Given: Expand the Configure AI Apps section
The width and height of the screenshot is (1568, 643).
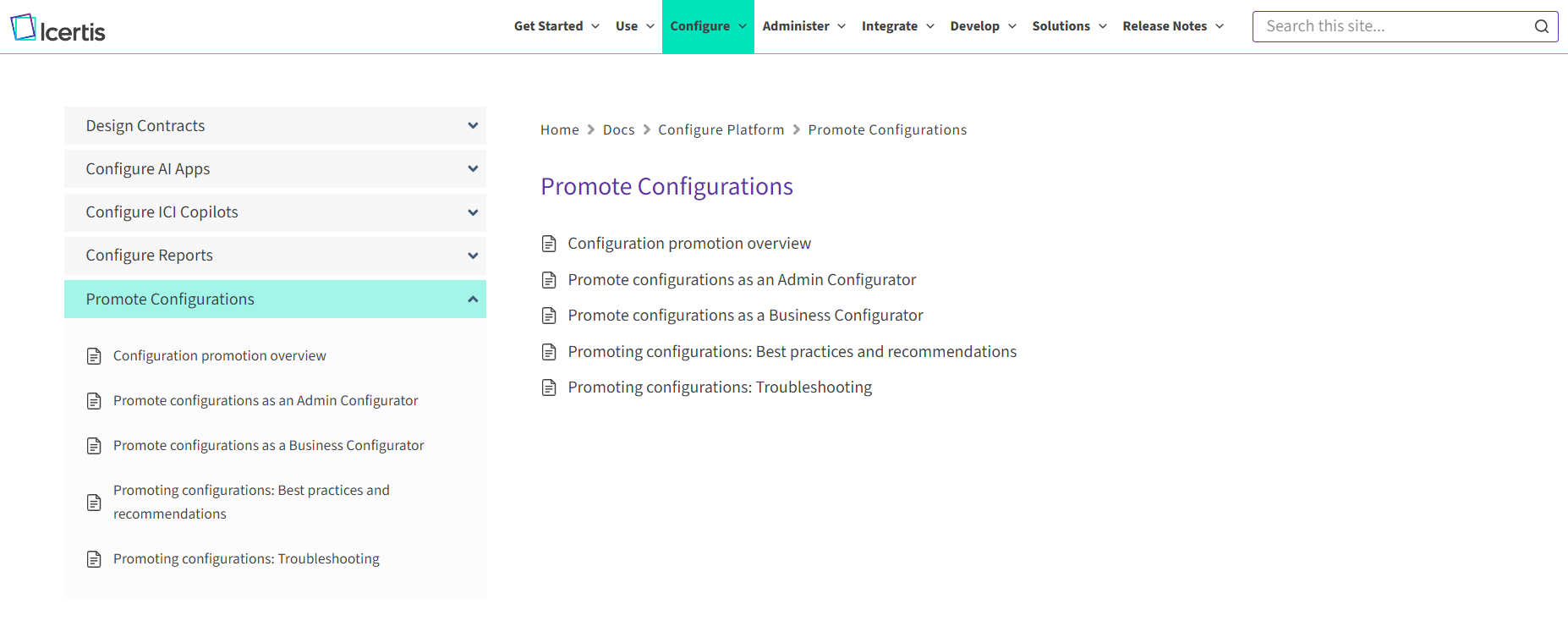Looking at the screenshot, I should click(473, 169).
